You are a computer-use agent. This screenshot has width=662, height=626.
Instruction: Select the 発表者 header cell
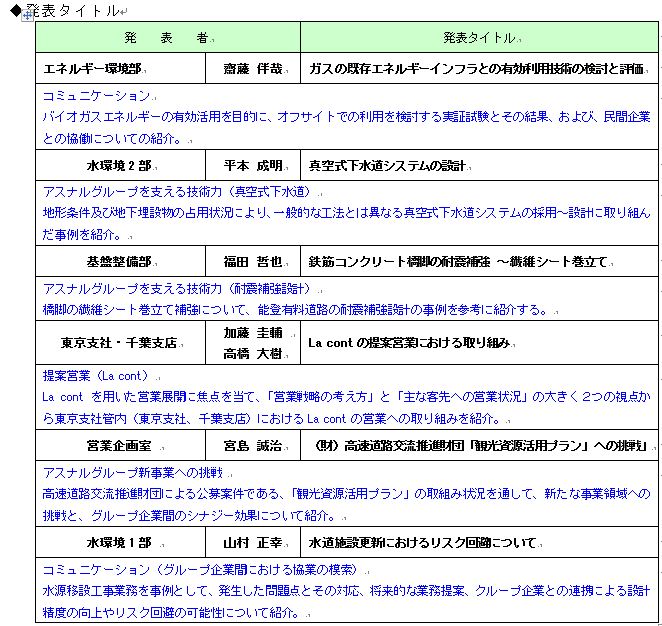click(168, 38)
